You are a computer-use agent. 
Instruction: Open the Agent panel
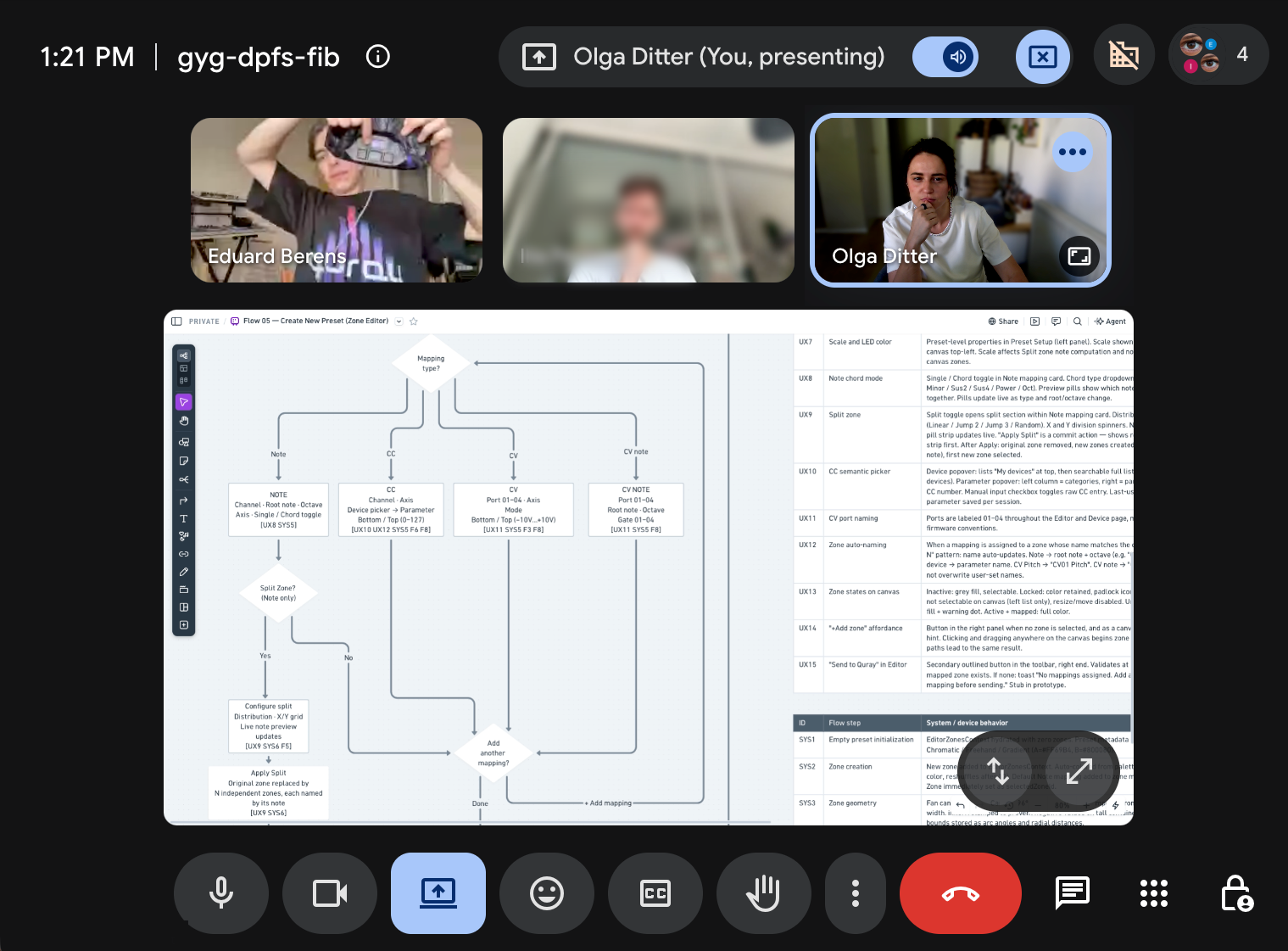click(x=1110, y=322)
